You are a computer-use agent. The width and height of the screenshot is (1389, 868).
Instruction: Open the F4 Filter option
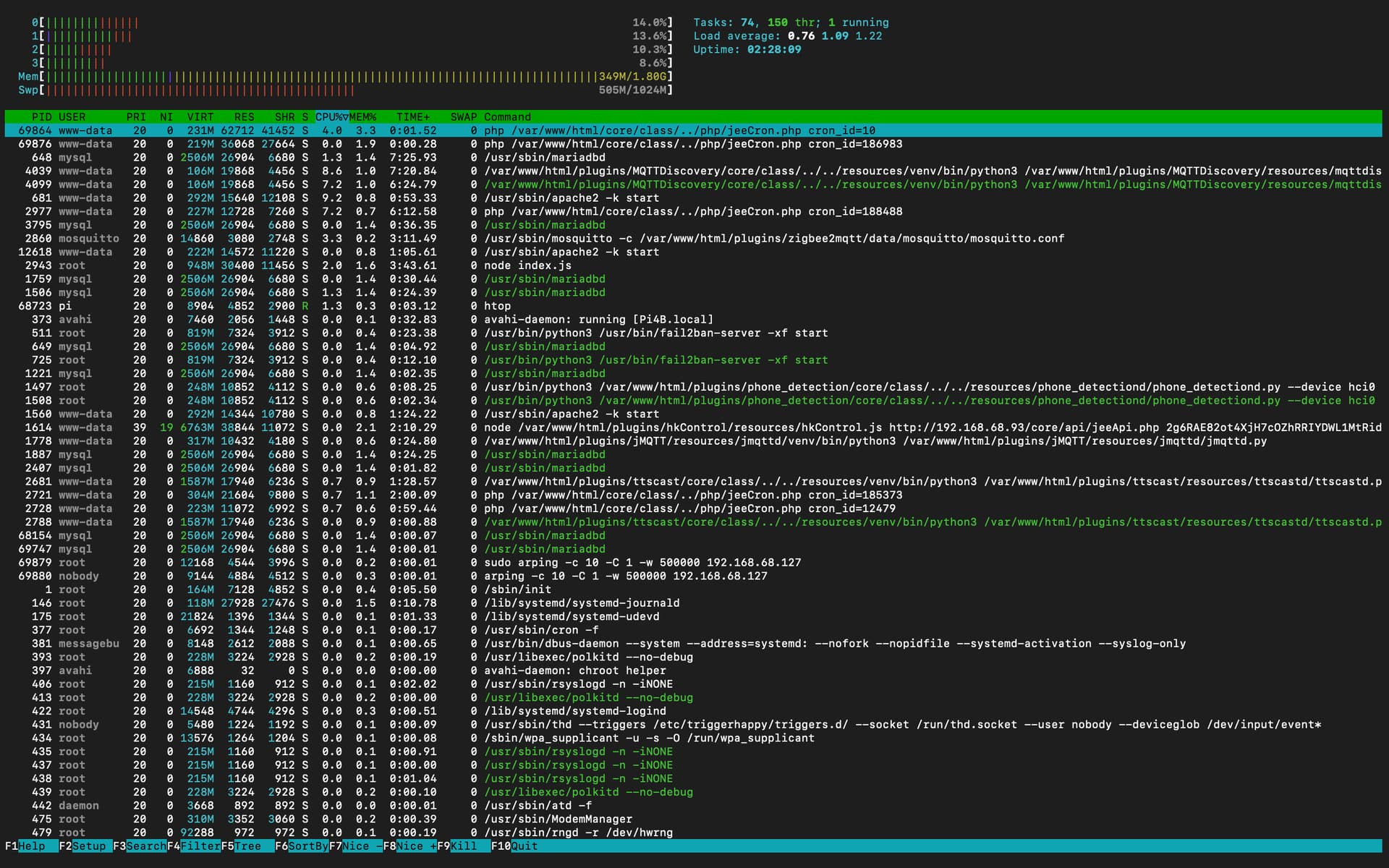[x=200, y=846]
